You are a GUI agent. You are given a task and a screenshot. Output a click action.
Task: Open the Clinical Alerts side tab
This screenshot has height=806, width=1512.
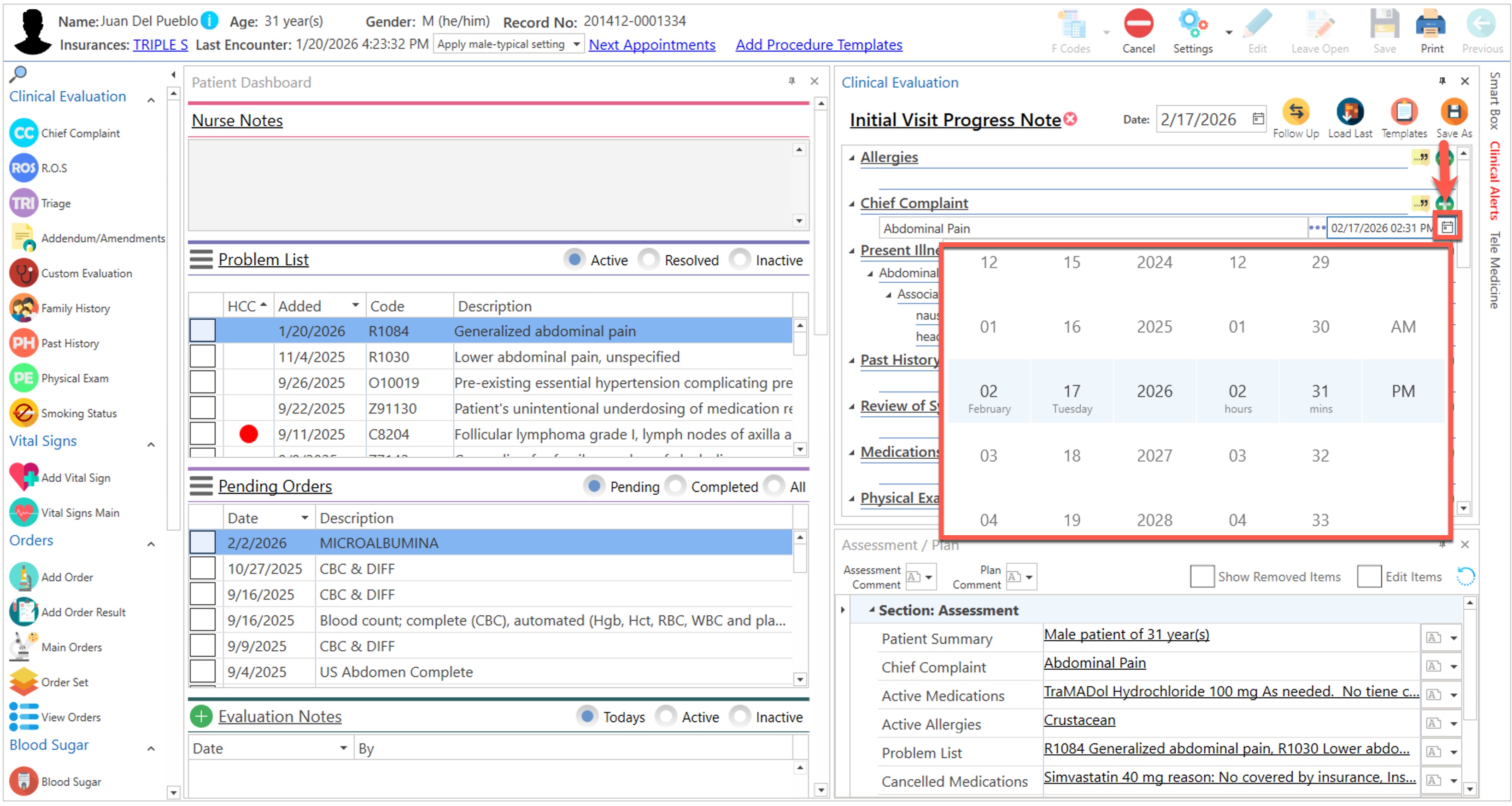1495,181
